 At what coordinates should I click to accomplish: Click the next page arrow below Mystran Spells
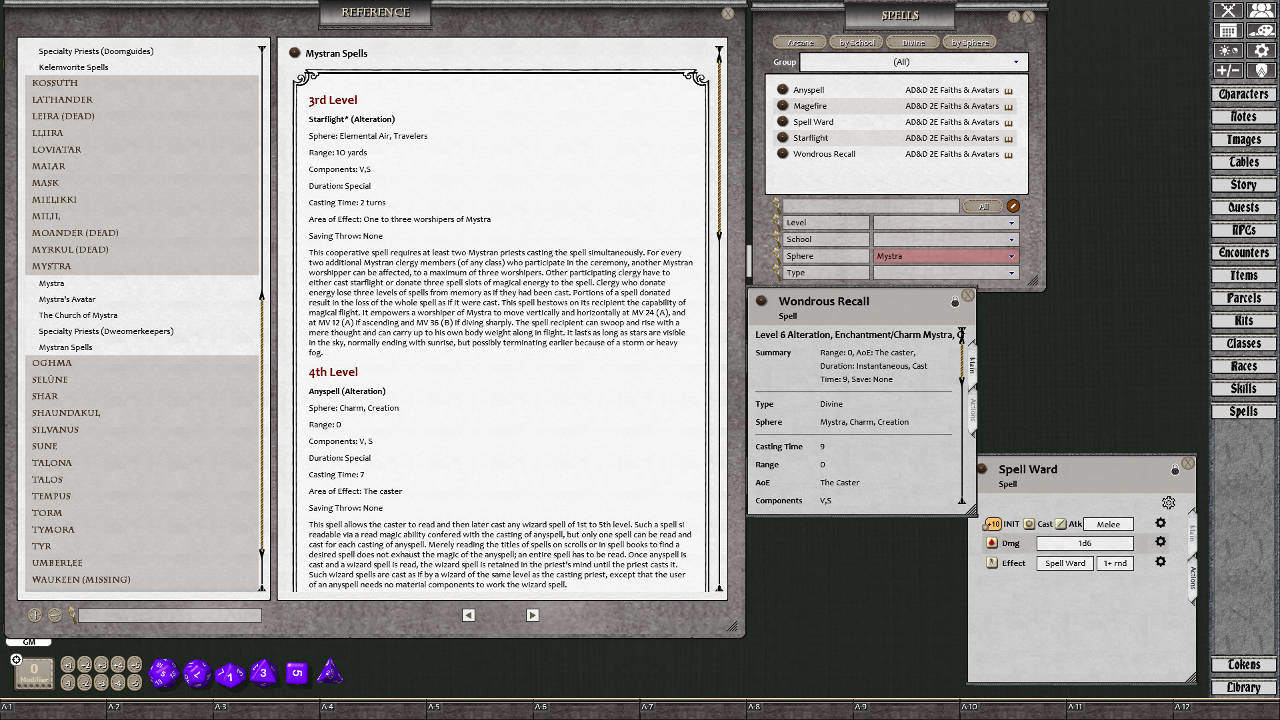532,615
